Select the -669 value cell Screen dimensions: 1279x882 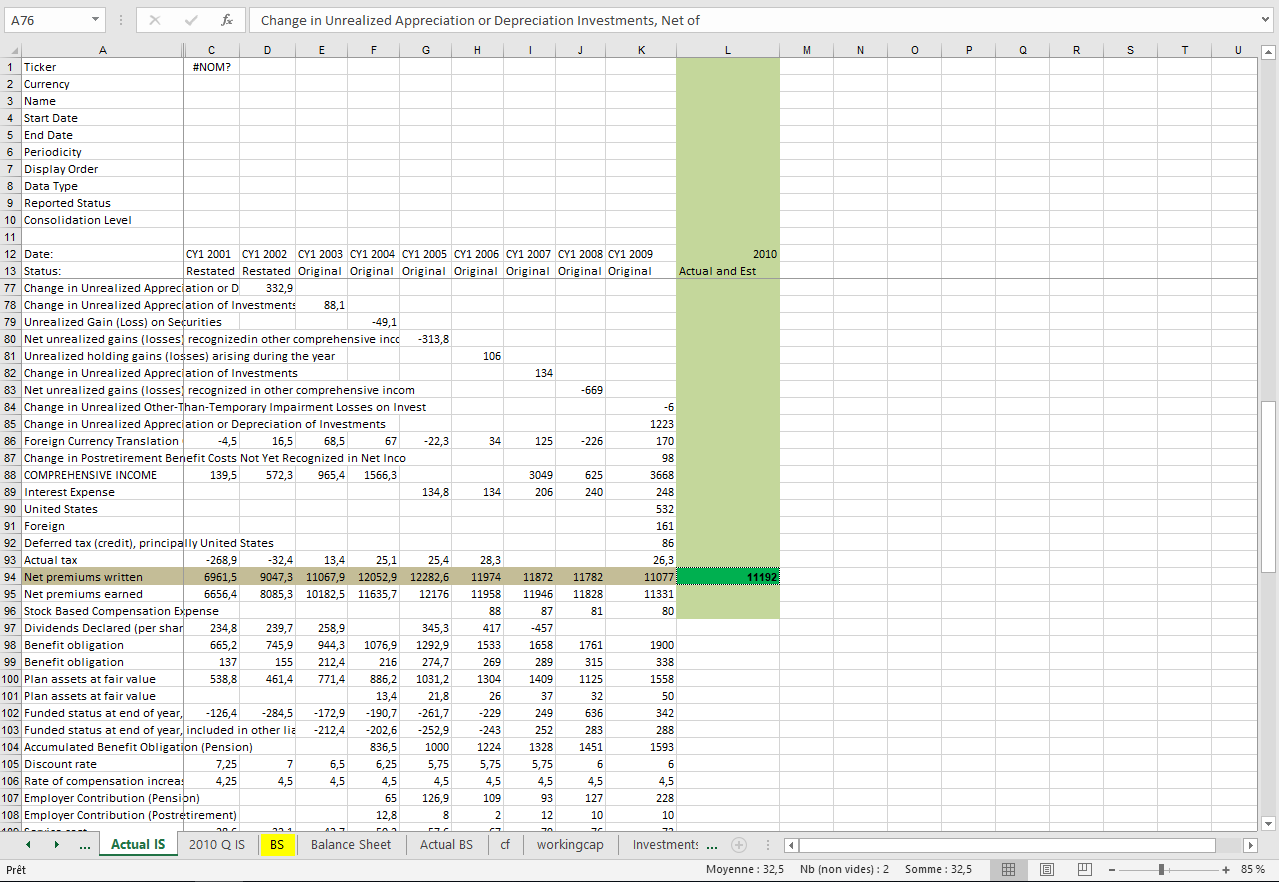(580, 390)
